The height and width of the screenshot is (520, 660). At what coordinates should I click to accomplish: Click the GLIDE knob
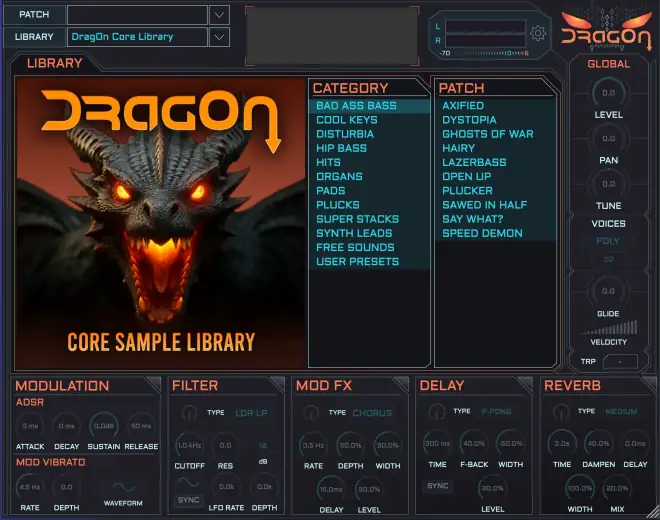coord(608,291)
